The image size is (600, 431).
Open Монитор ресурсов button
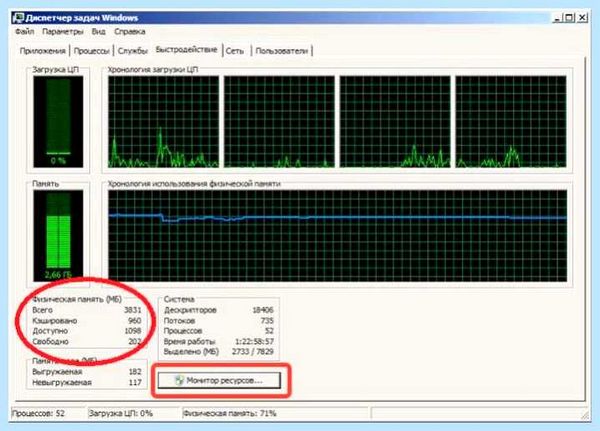(x=219, y=380)
